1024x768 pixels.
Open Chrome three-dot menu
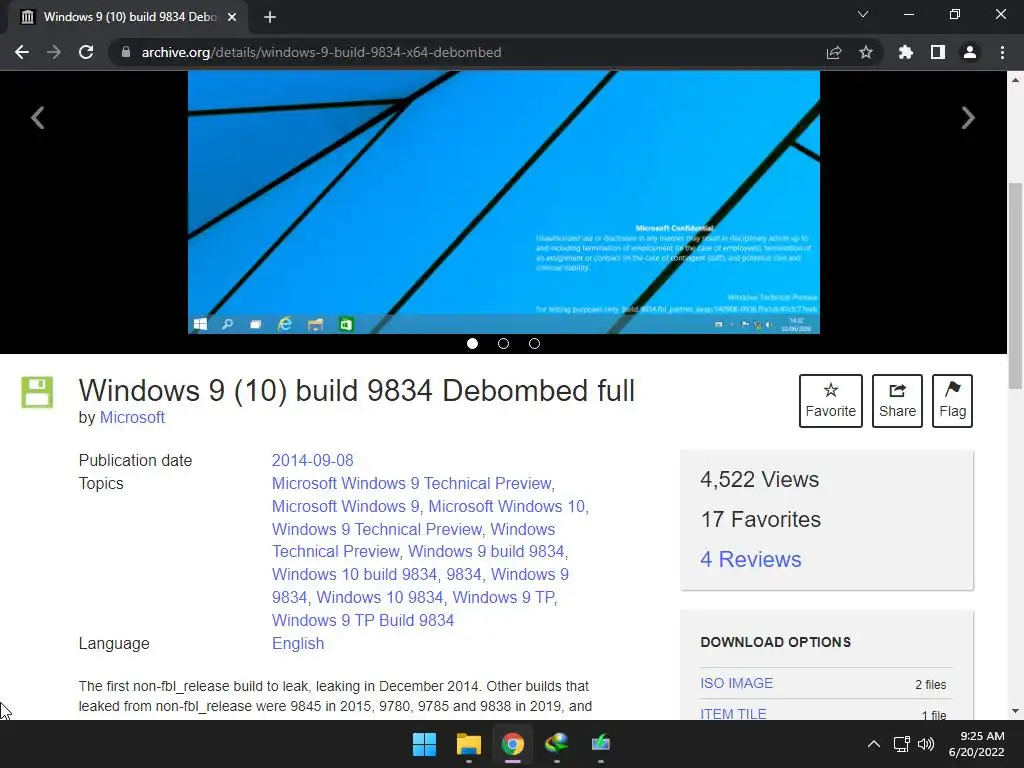coord(1002,52)
